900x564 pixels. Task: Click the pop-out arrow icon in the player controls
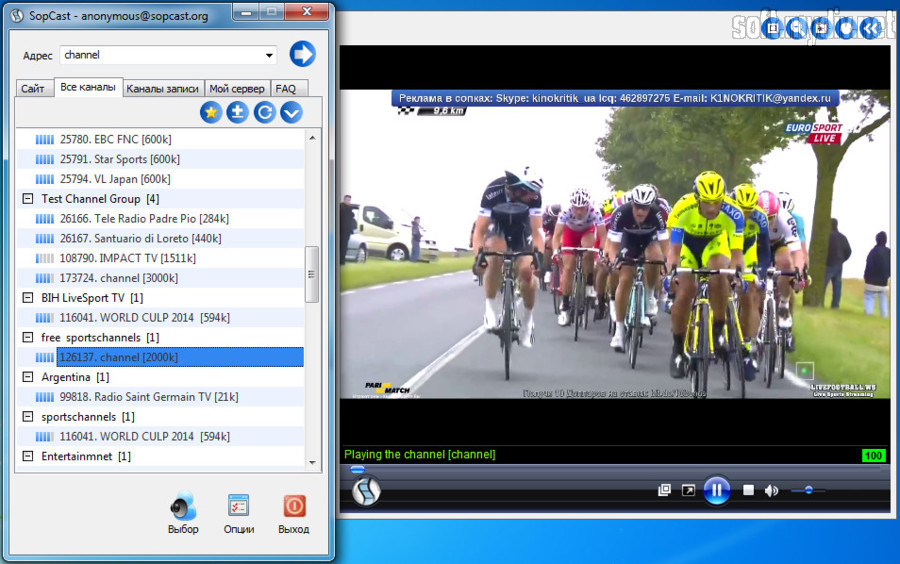click(688, 490)
